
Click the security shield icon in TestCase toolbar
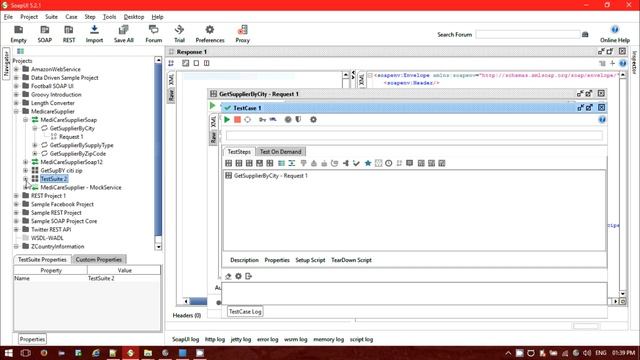click(x=298, y=120)
